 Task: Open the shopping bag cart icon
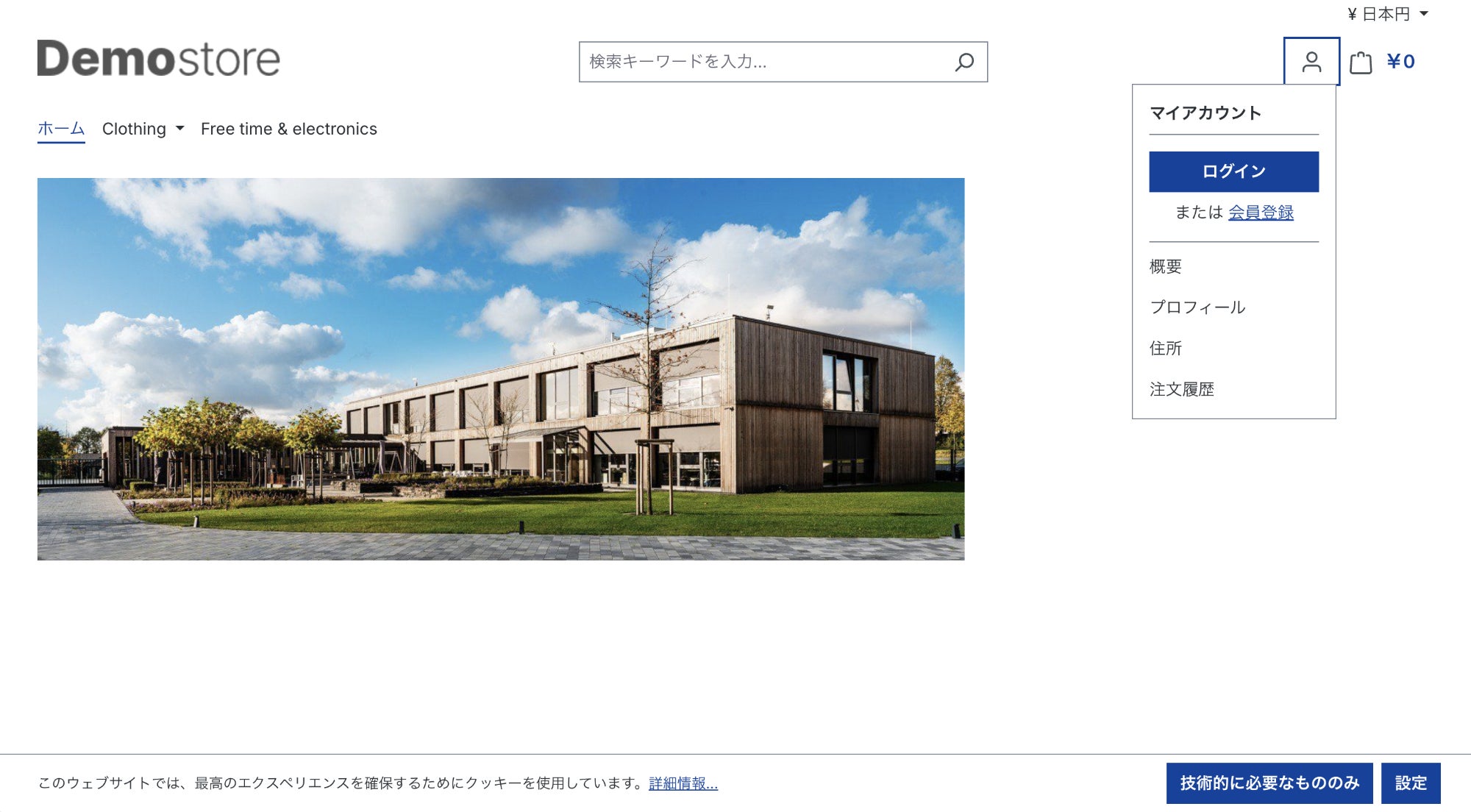click(x=1361, y=63)
